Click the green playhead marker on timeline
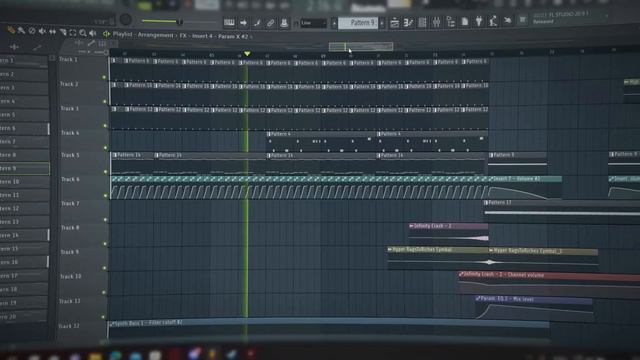Screen dimensions: 640x360 (247, 53)
